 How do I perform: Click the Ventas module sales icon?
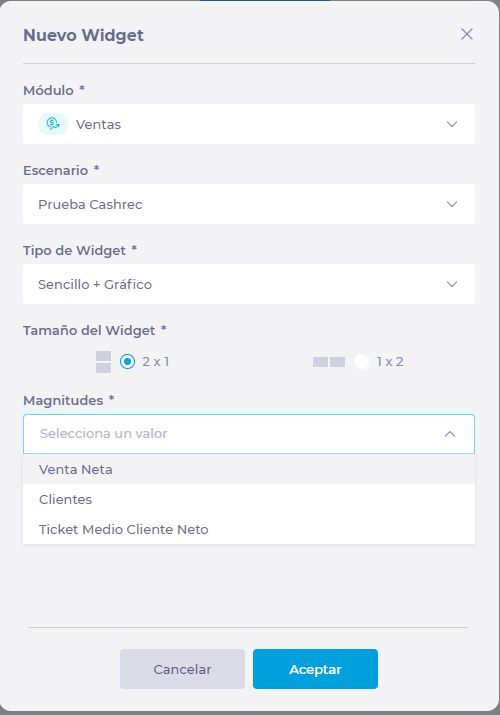click(53, 124)
